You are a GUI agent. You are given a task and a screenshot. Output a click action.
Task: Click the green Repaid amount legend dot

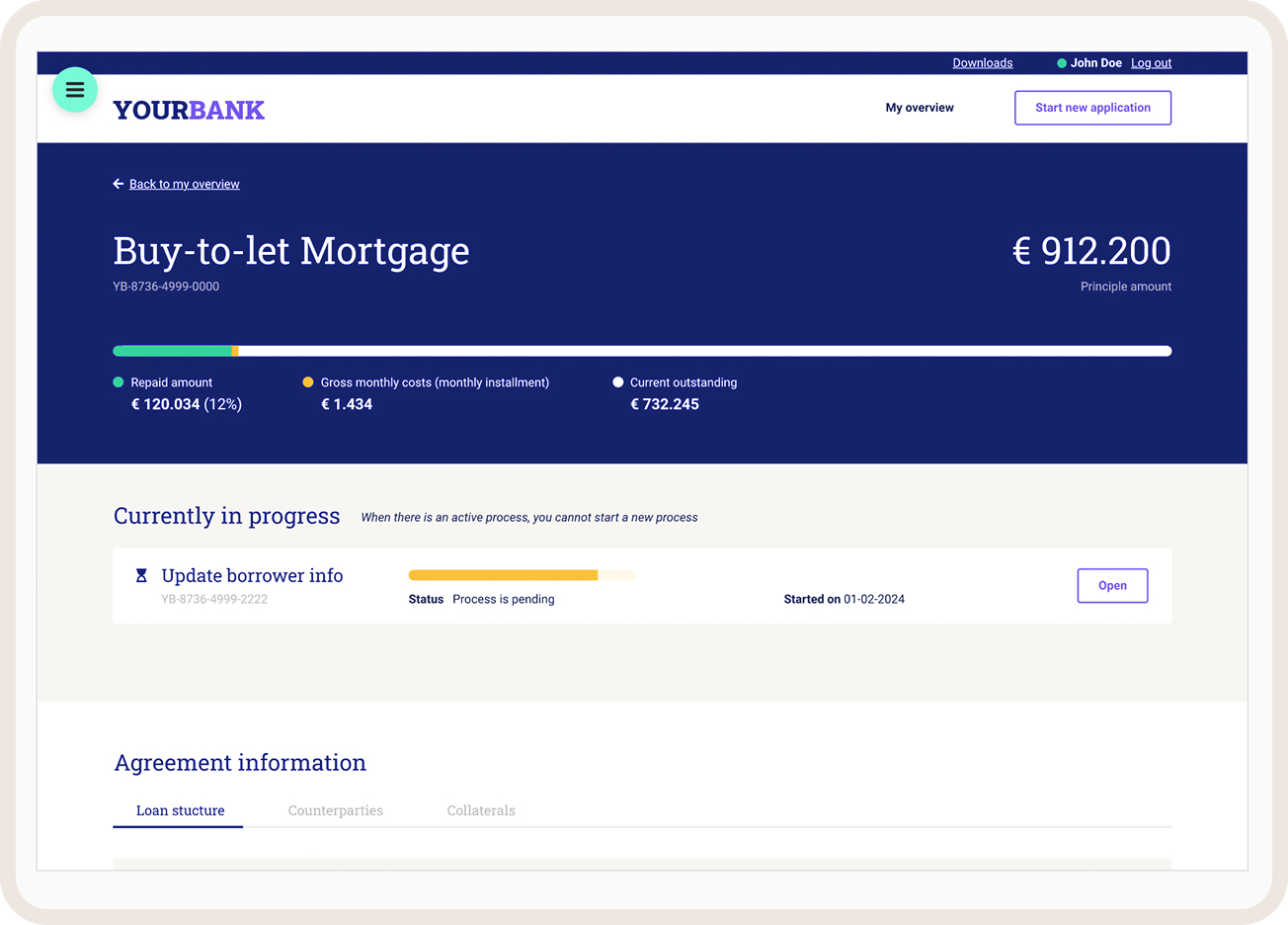click(x=119, y=382)
